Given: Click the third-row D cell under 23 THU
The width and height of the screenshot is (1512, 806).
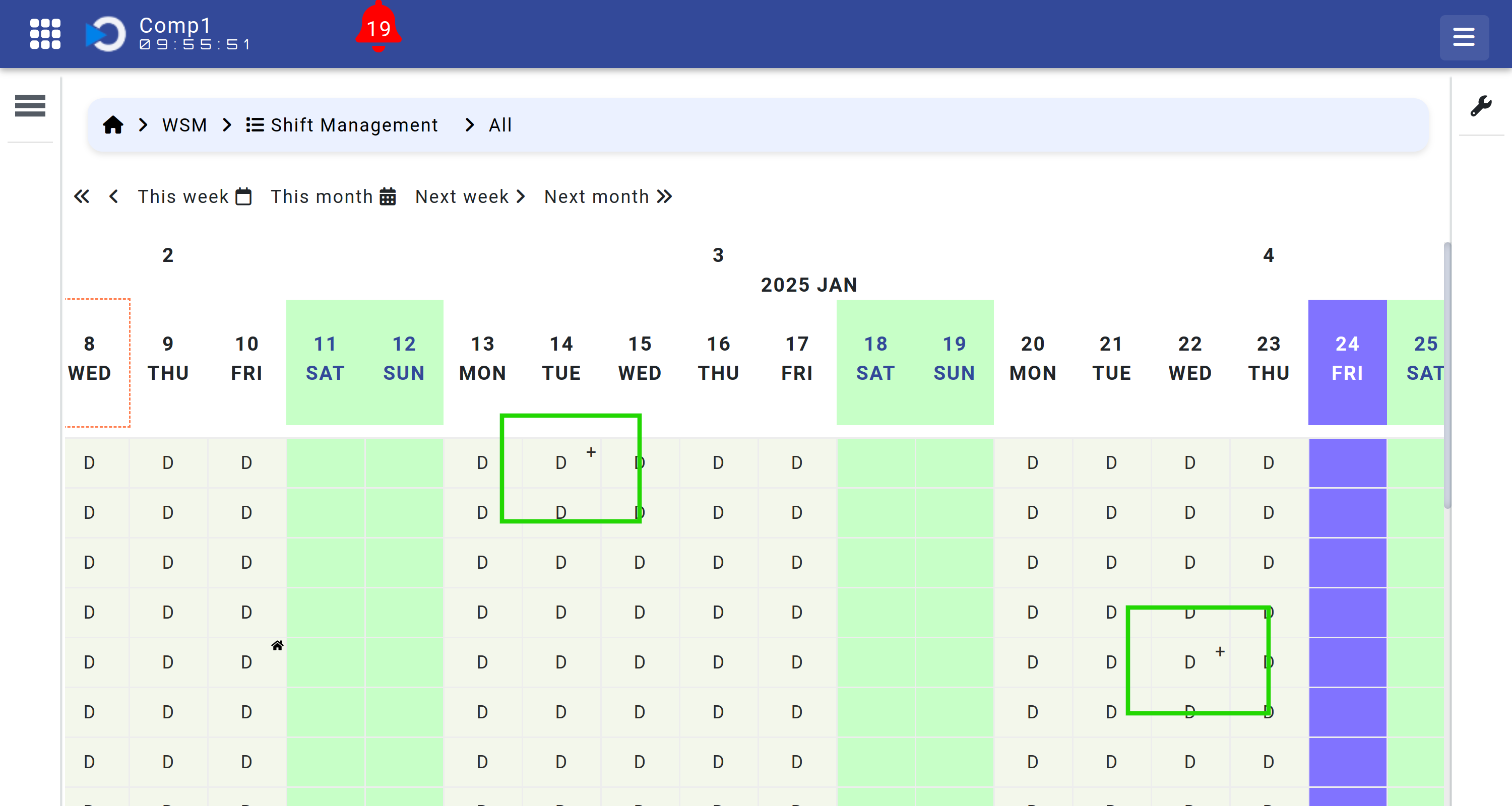Looking at the screenshot, I should 1269,563.
